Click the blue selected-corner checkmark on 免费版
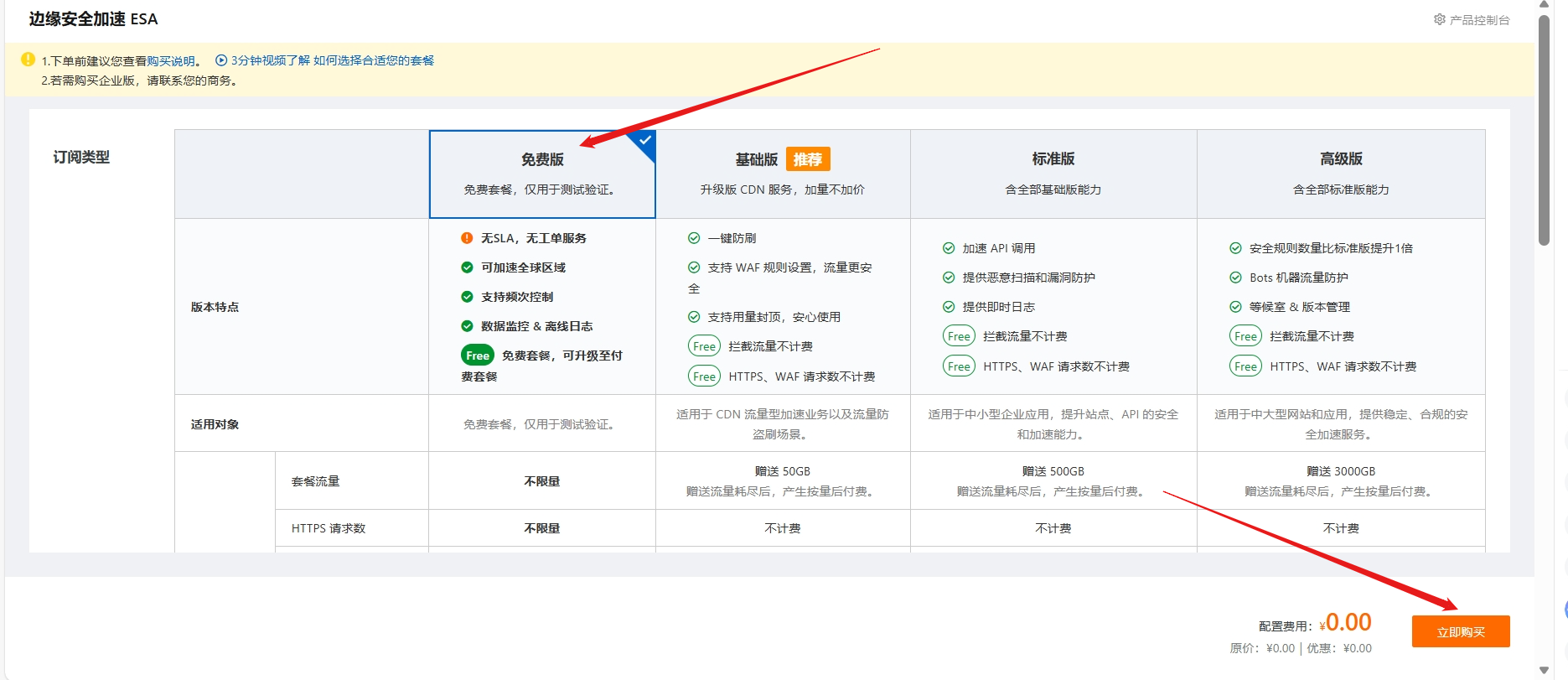This screenshot has height=680, width=1568. click(x=645, y=140)
